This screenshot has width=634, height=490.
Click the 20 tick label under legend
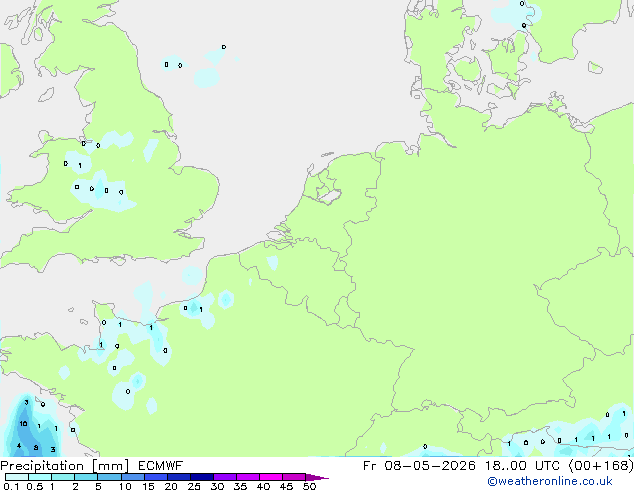point(171,486)
